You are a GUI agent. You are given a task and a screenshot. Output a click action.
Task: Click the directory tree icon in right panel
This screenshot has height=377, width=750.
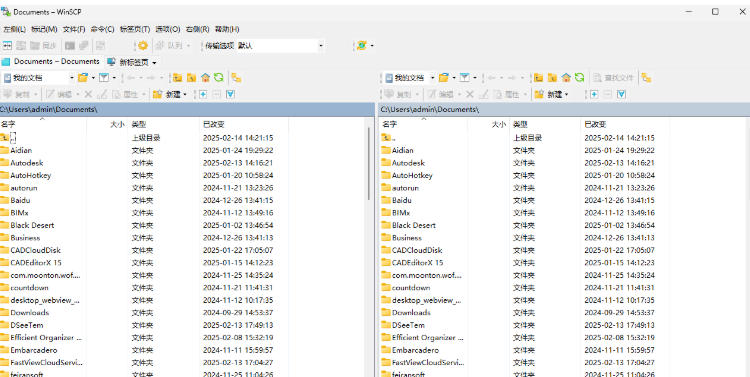pos(646,78)
